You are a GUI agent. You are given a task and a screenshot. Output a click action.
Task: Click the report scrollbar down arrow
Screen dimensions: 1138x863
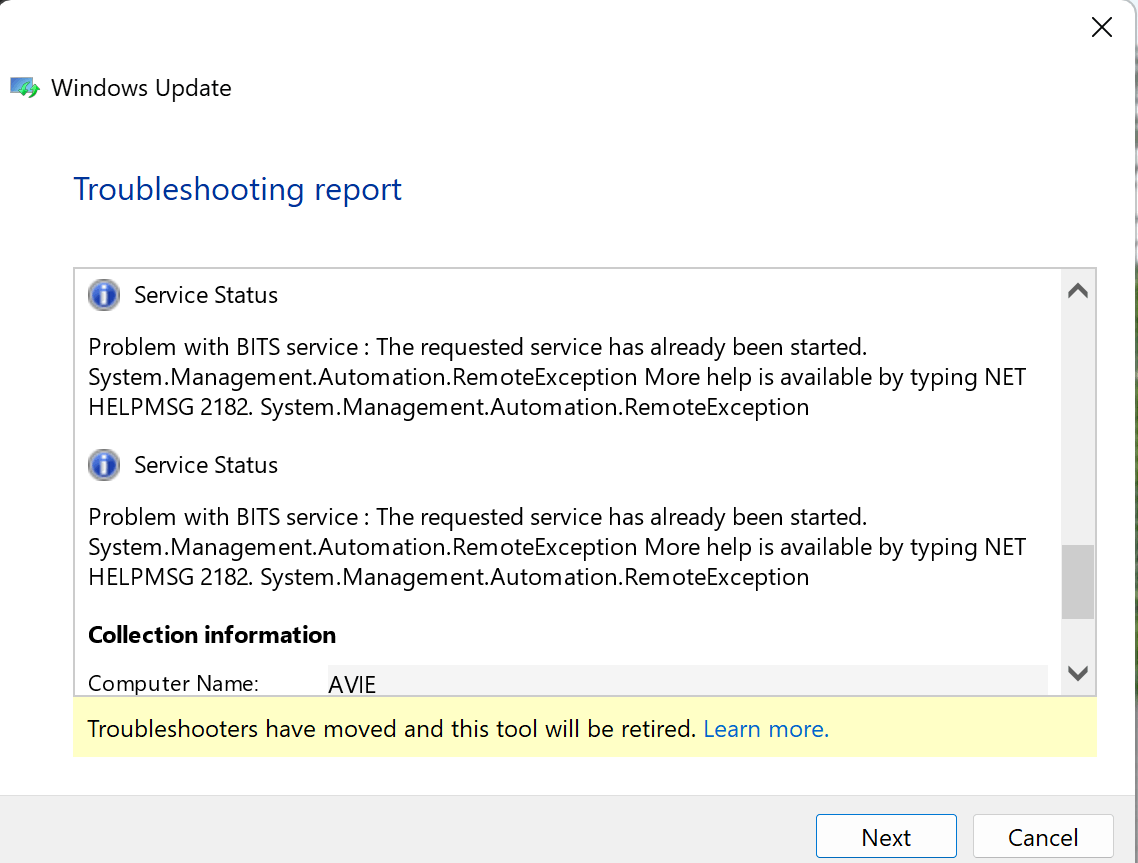point(1078,673)
